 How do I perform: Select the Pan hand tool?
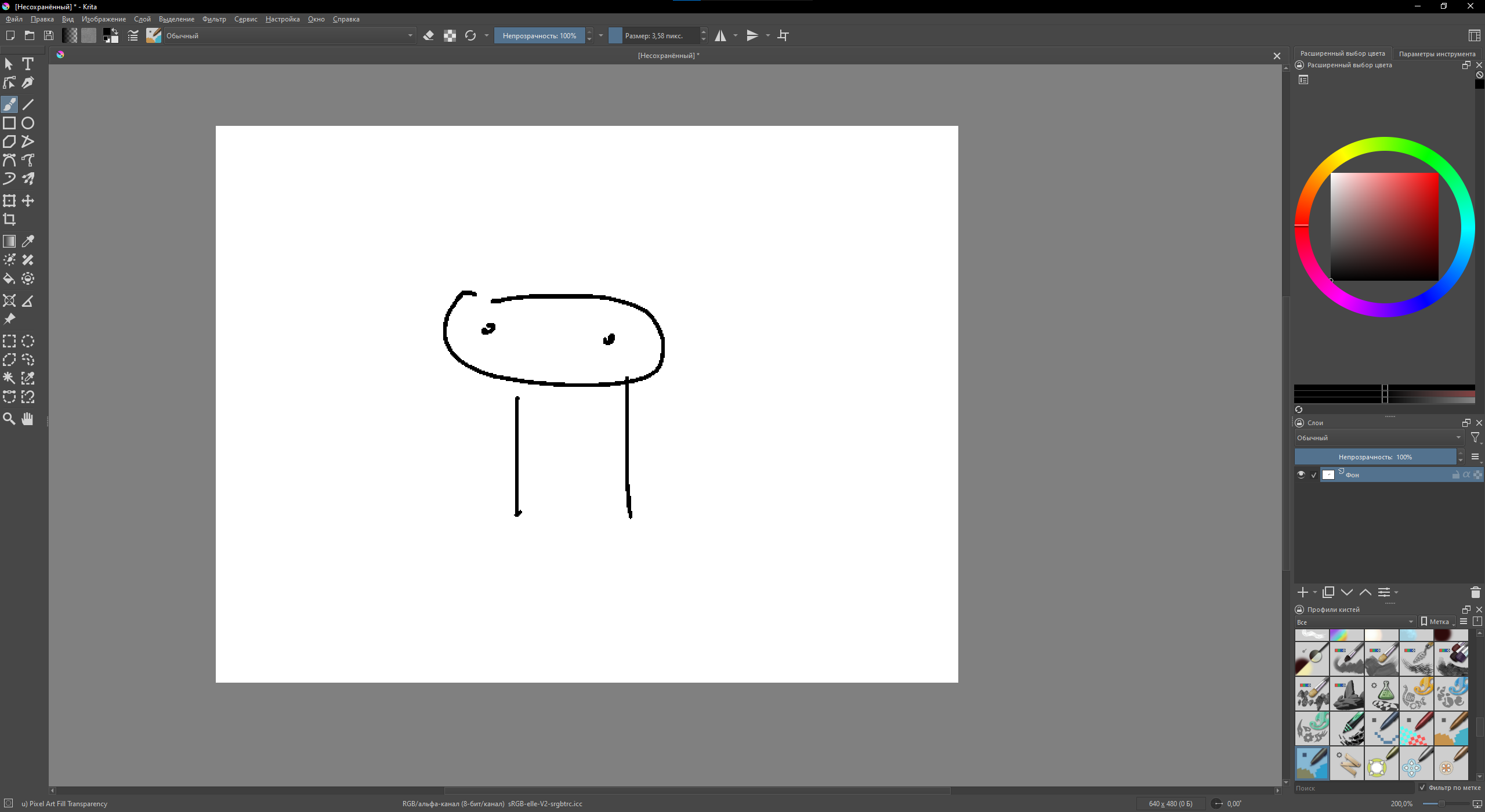(28, 419)
